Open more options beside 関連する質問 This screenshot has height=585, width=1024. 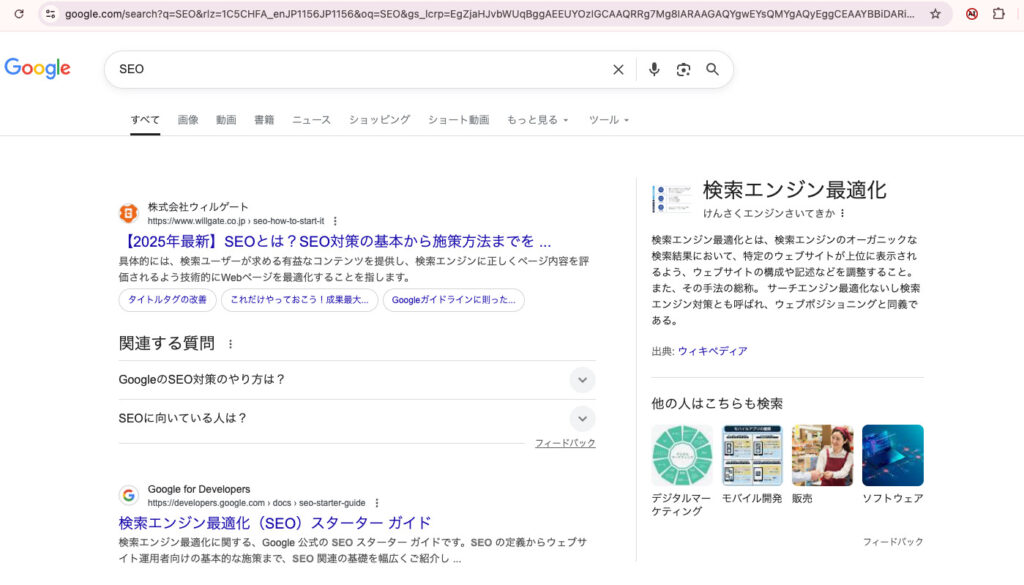[231, 344]
